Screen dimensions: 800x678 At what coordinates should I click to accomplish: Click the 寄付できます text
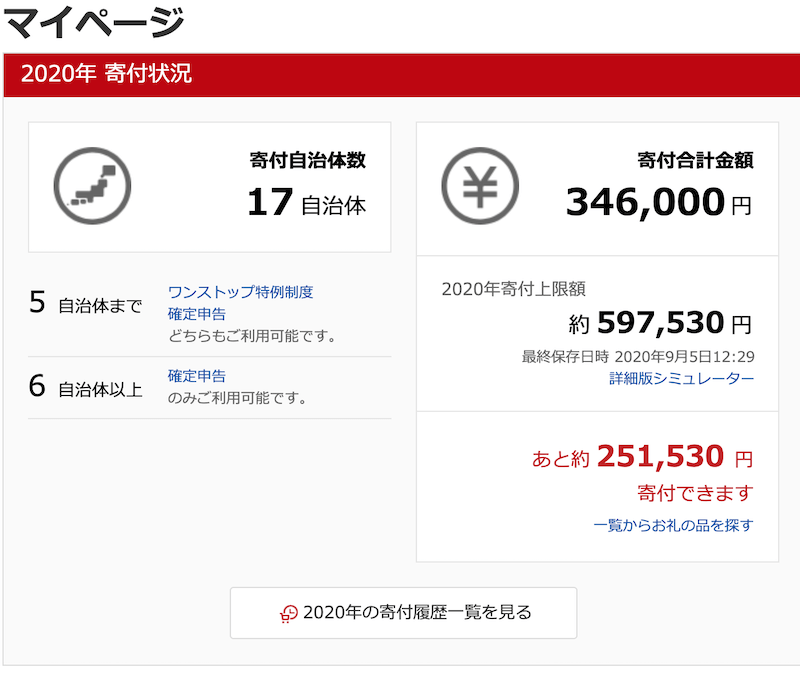695,493
